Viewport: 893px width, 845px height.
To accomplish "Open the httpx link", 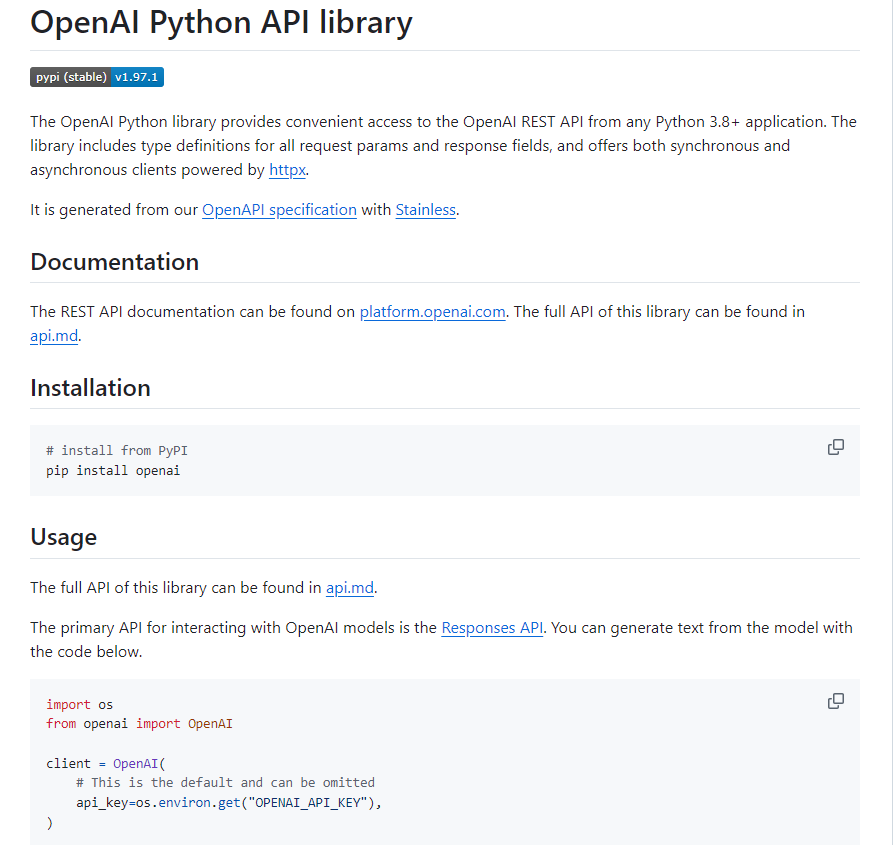I will (287, 170).
